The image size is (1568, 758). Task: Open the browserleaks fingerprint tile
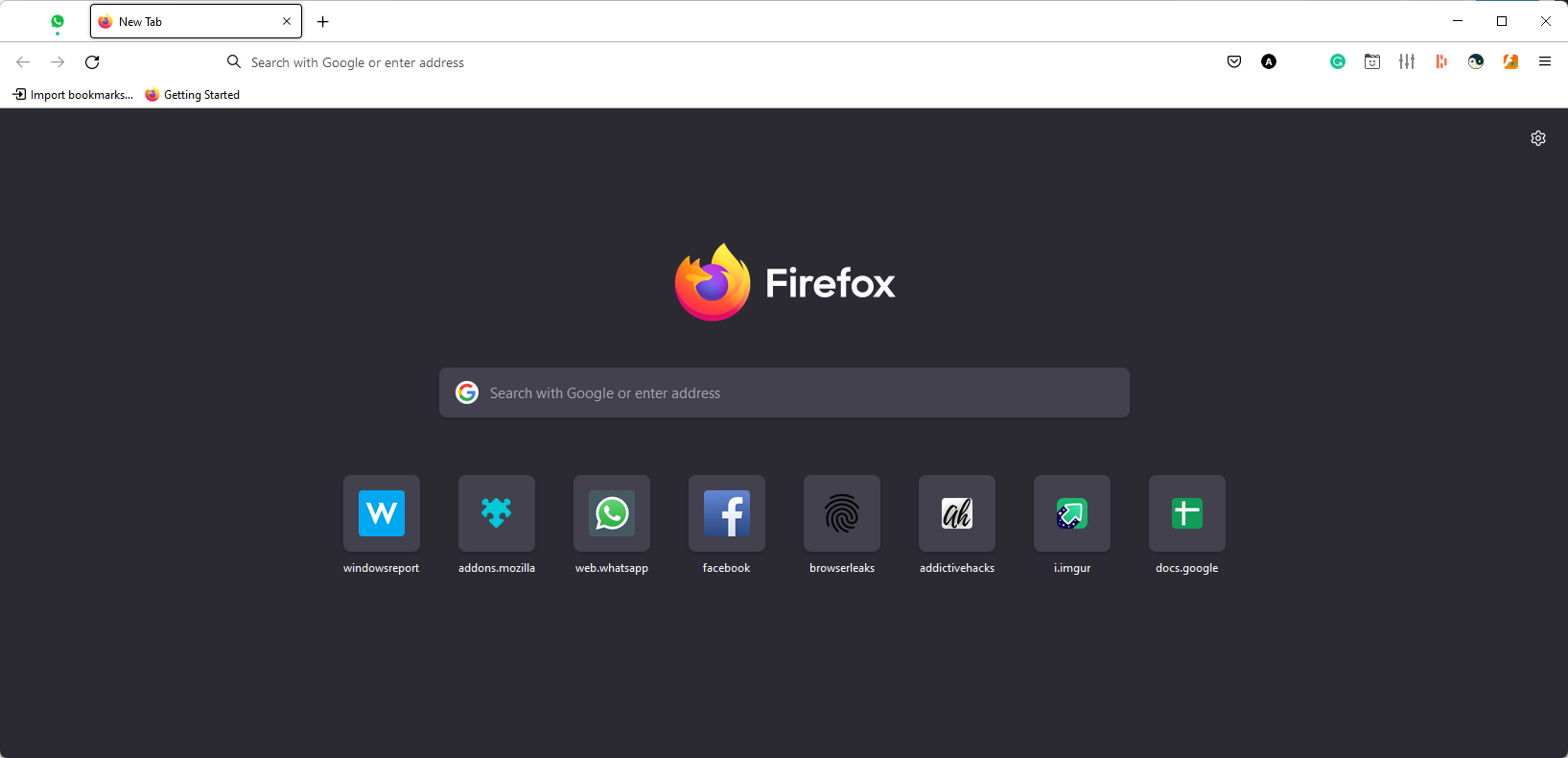[x=842, y=513]
